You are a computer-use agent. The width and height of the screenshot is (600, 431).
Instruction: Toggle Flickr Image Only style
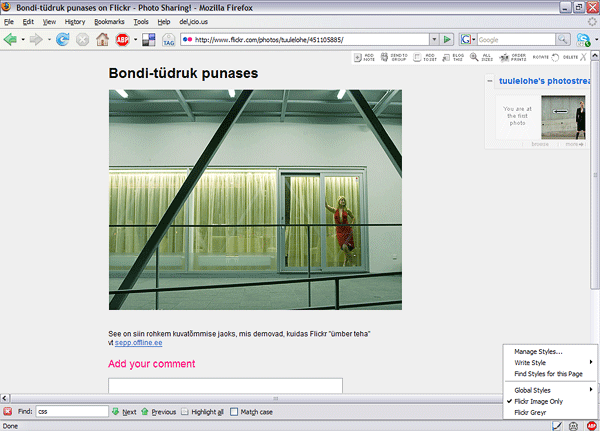[x=538, y=400]
